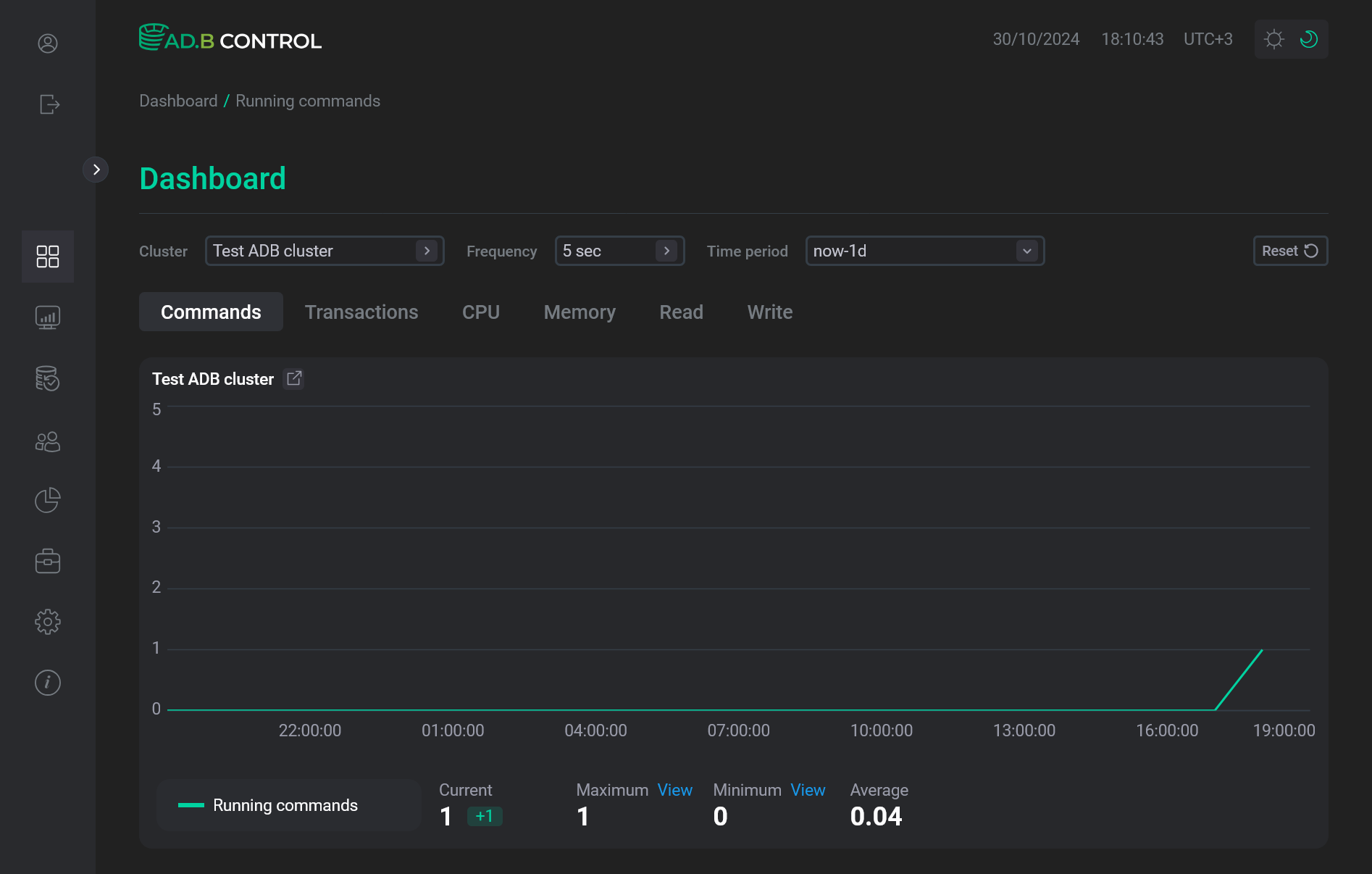Click the 22:00:00 x-axis label
Screen dimensions: 1372x874
coord(310,731)
